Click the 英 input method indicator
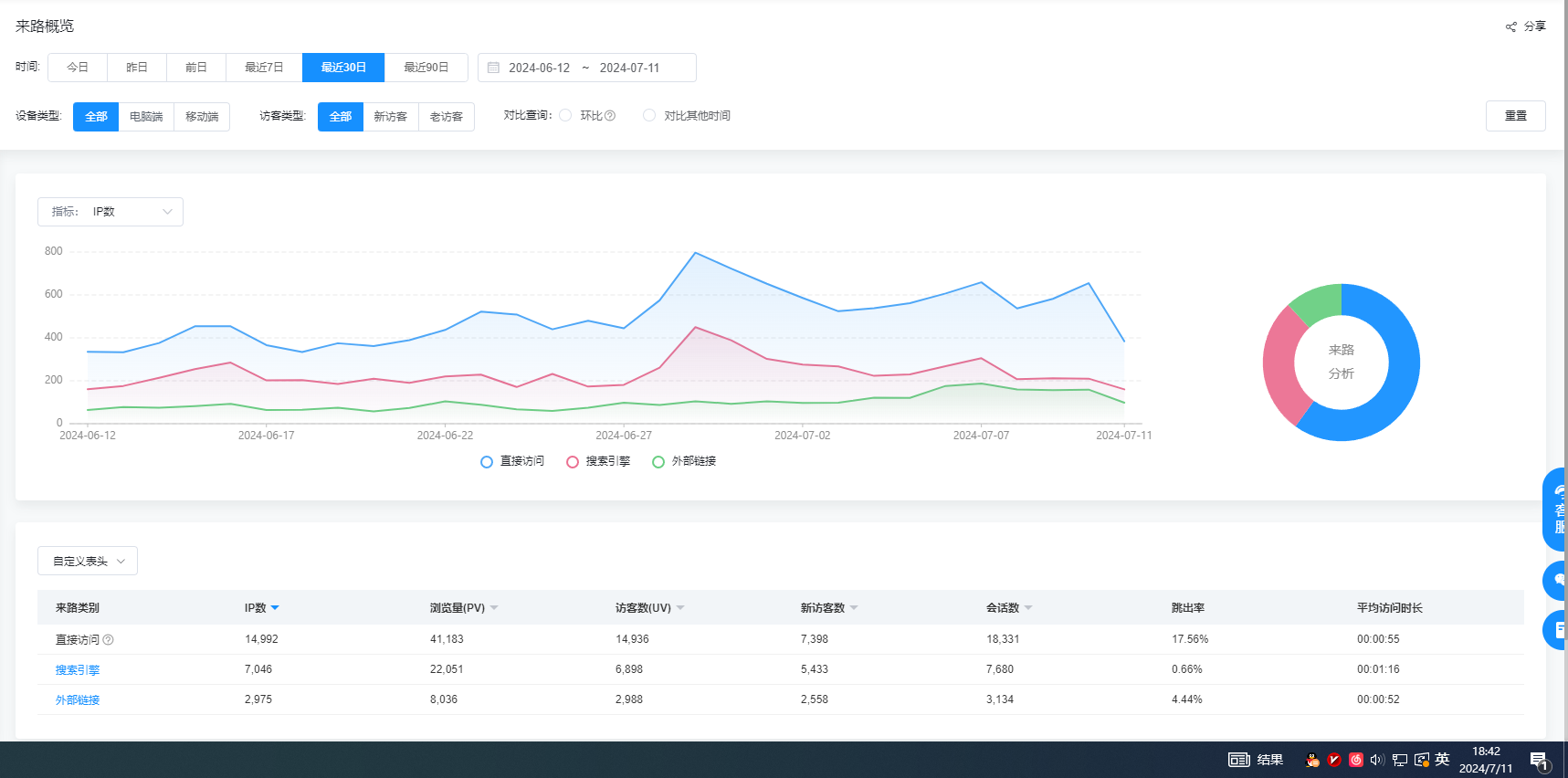The height and width of the screenshot is (778, 1568). click(1443, 760)
